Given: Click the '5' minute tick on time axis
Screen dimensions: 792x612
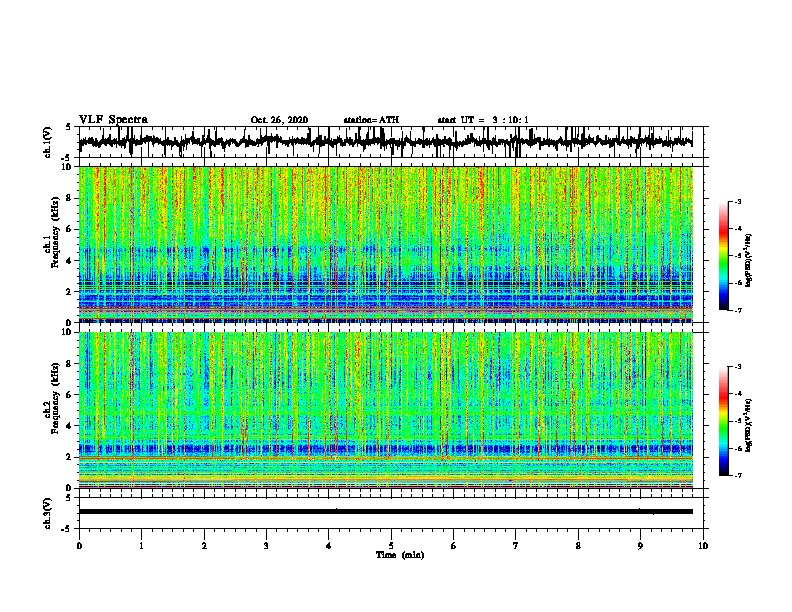Looking at the screenshot, I should (x=391, y=546).
